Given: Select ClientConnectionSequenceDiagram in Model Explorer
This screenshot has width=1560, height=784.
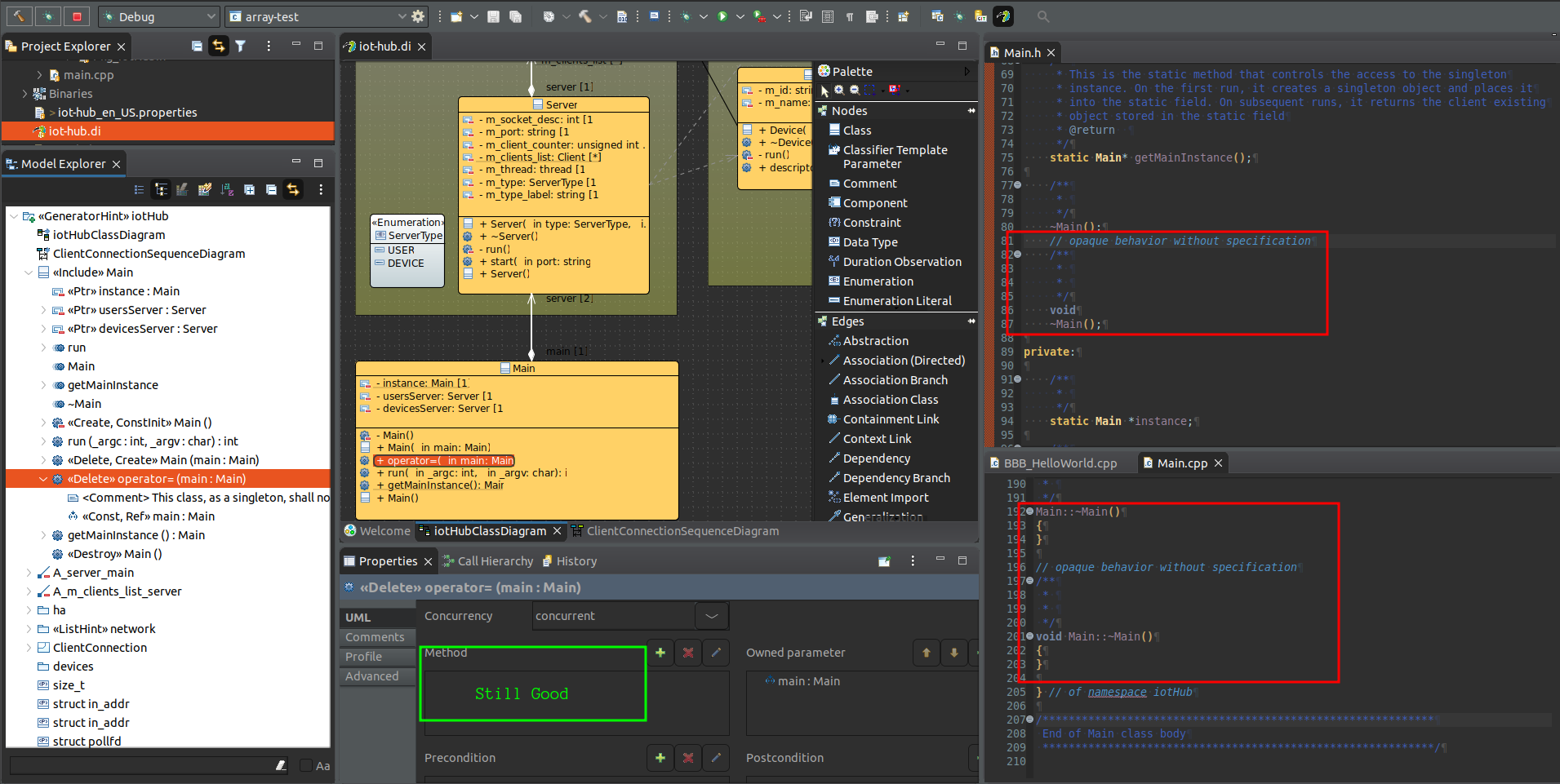Looking at the screenshot, I should pyautogui.click(x=149, y=254).
